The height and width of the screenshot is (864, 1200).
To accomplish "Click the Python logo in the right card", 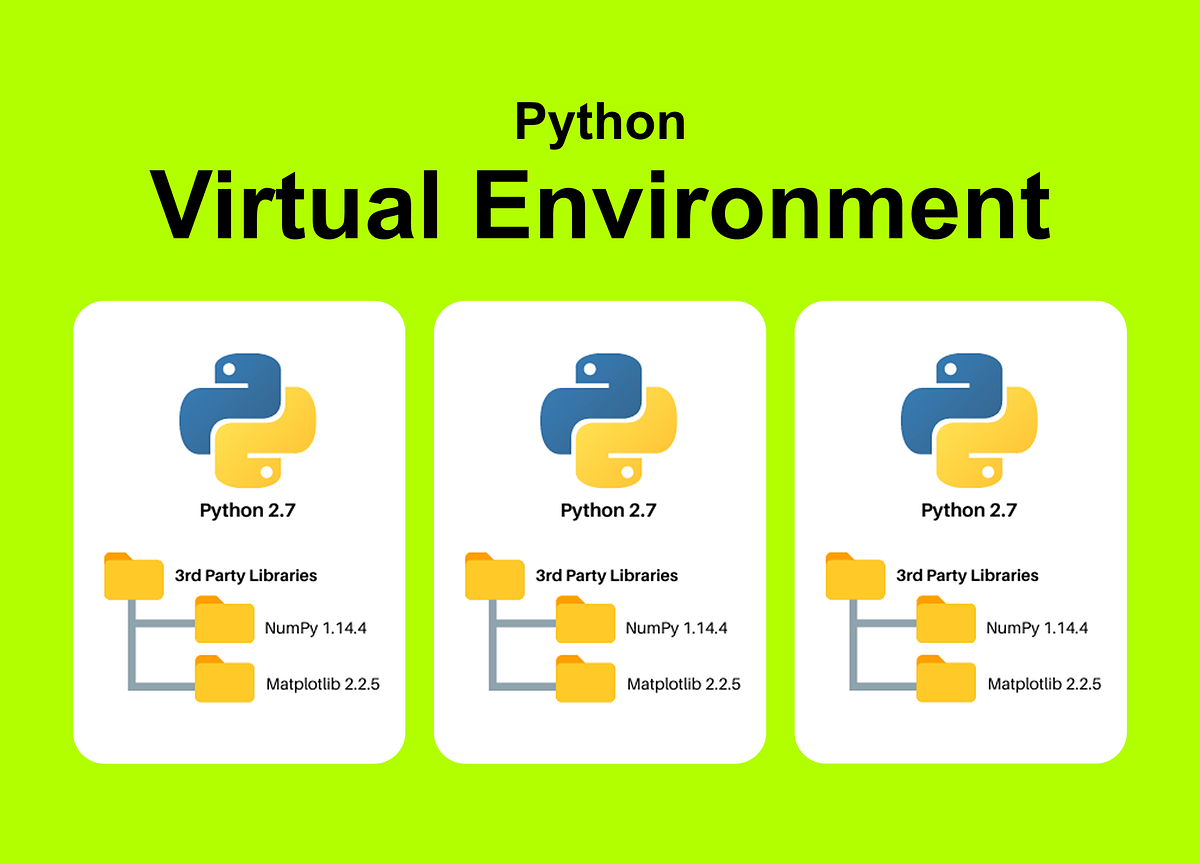I will 969,420.
